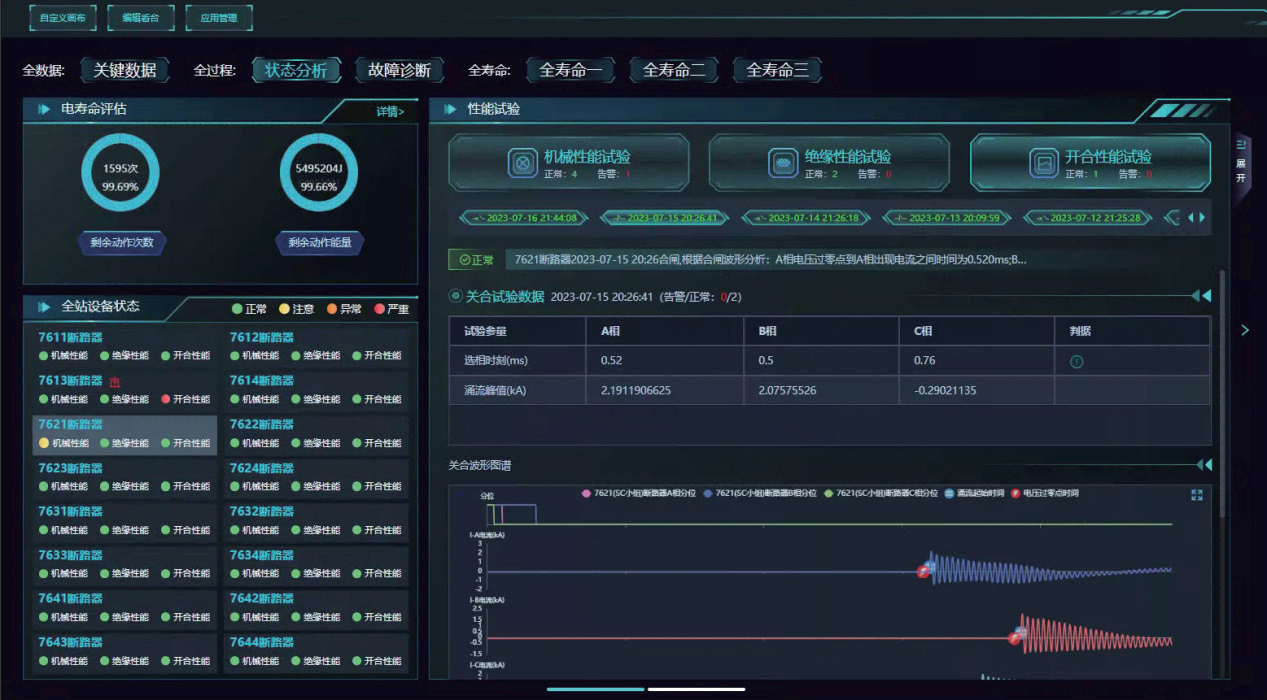Click the red 开合性能 status dot of 7613断路器
1267x700 pixels.
pyautogui.click(x=166, y=399)
